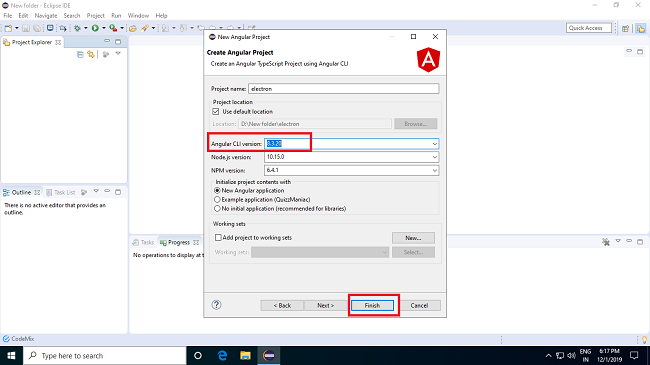Maximize the Outline view
650x365 pixels.
coord(118,192)
